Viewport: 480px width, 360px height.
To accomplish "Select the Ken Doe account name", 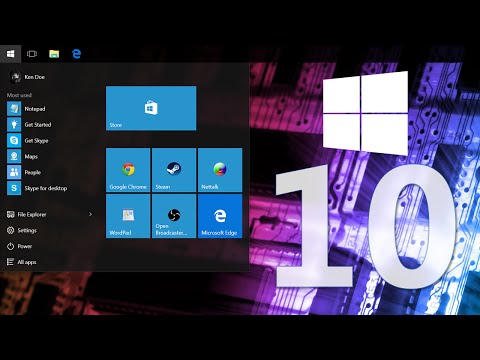I will pos(35,77).
